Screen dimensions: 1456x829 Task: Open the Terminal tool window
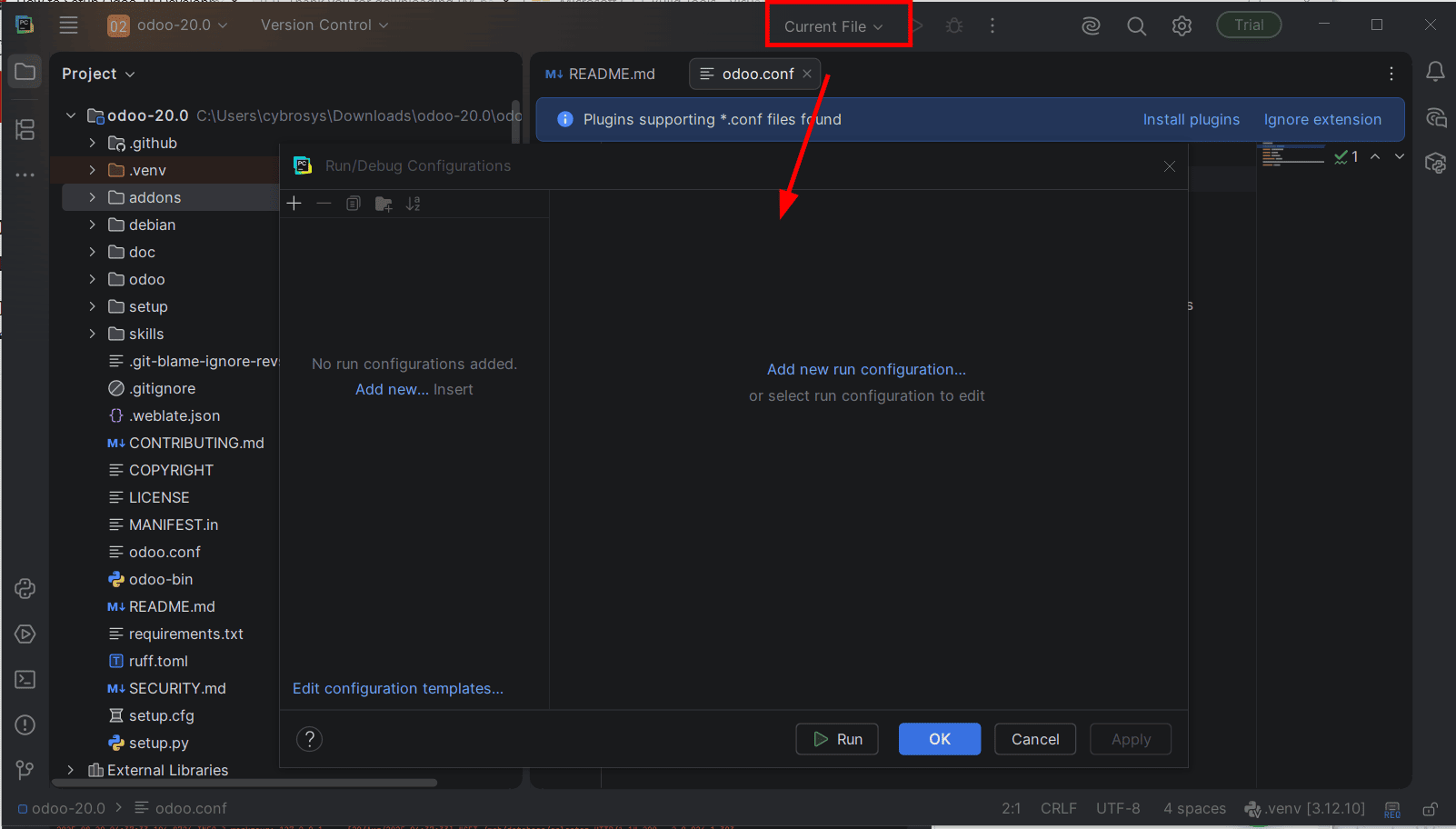pyautogui.click(x=25, y=679)
